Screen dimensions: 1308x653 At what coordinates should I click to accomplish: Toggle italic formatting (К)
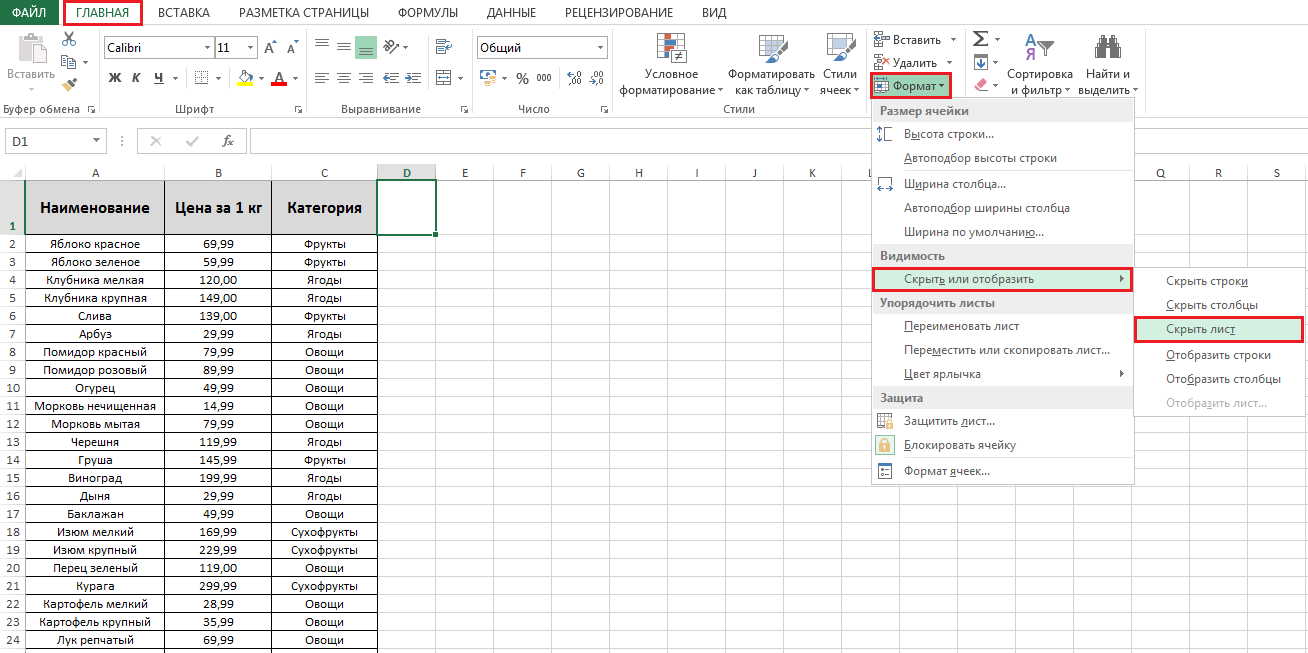click(137, 78)
